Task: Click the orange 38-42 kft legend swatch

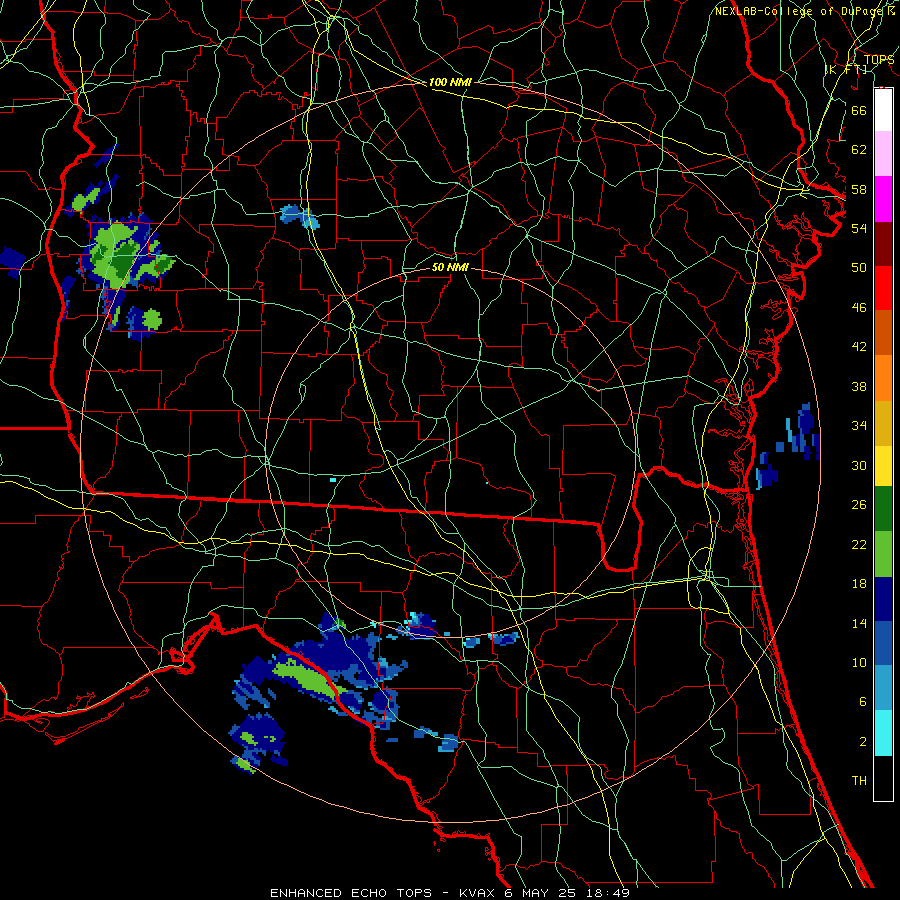Action: [883, 378]
